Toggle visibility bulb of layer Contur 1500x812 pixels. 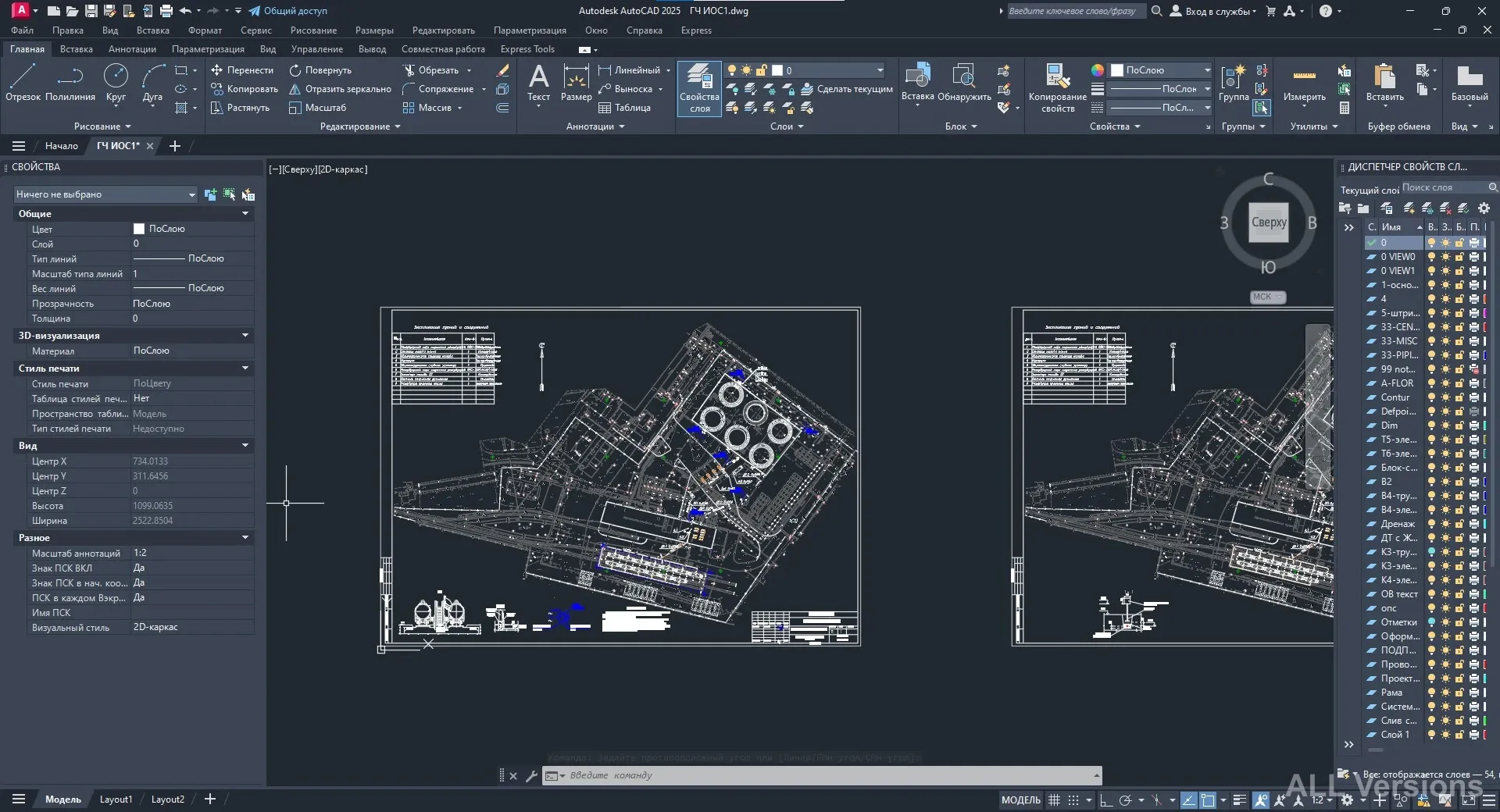coord(1431,397)
